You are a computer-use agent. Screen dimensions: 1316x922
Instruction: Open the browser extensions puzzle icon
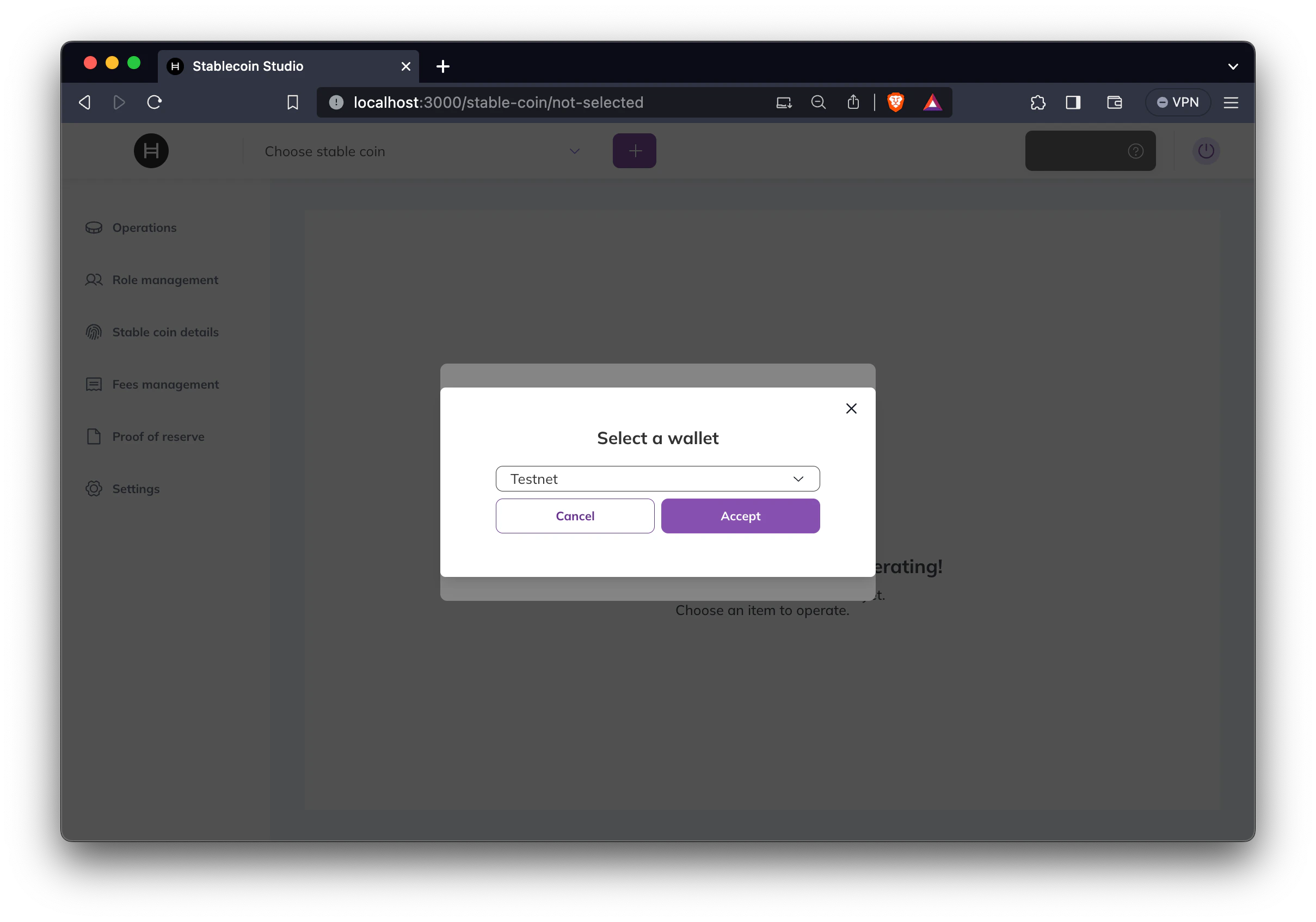click(1037, 102)
